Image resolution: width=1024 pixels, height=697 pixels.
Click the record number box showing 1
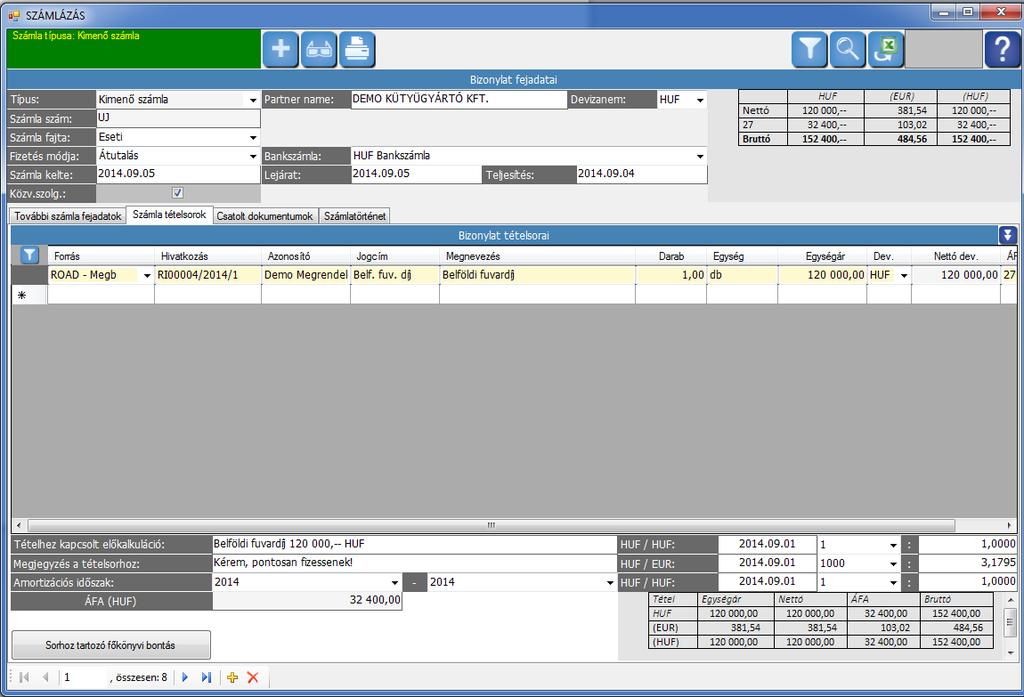click(x=83, y=677)
